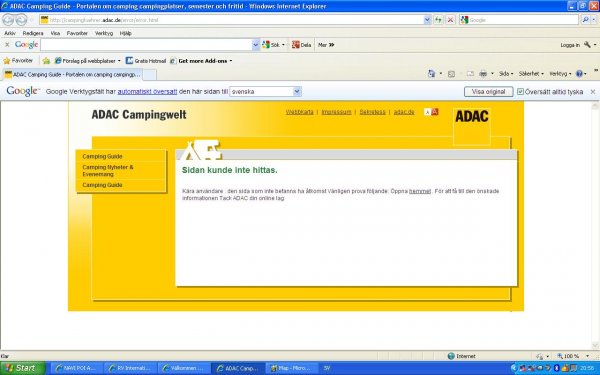Open the Arkiv menu
The image size is (600, 375).
coord(10,33)
